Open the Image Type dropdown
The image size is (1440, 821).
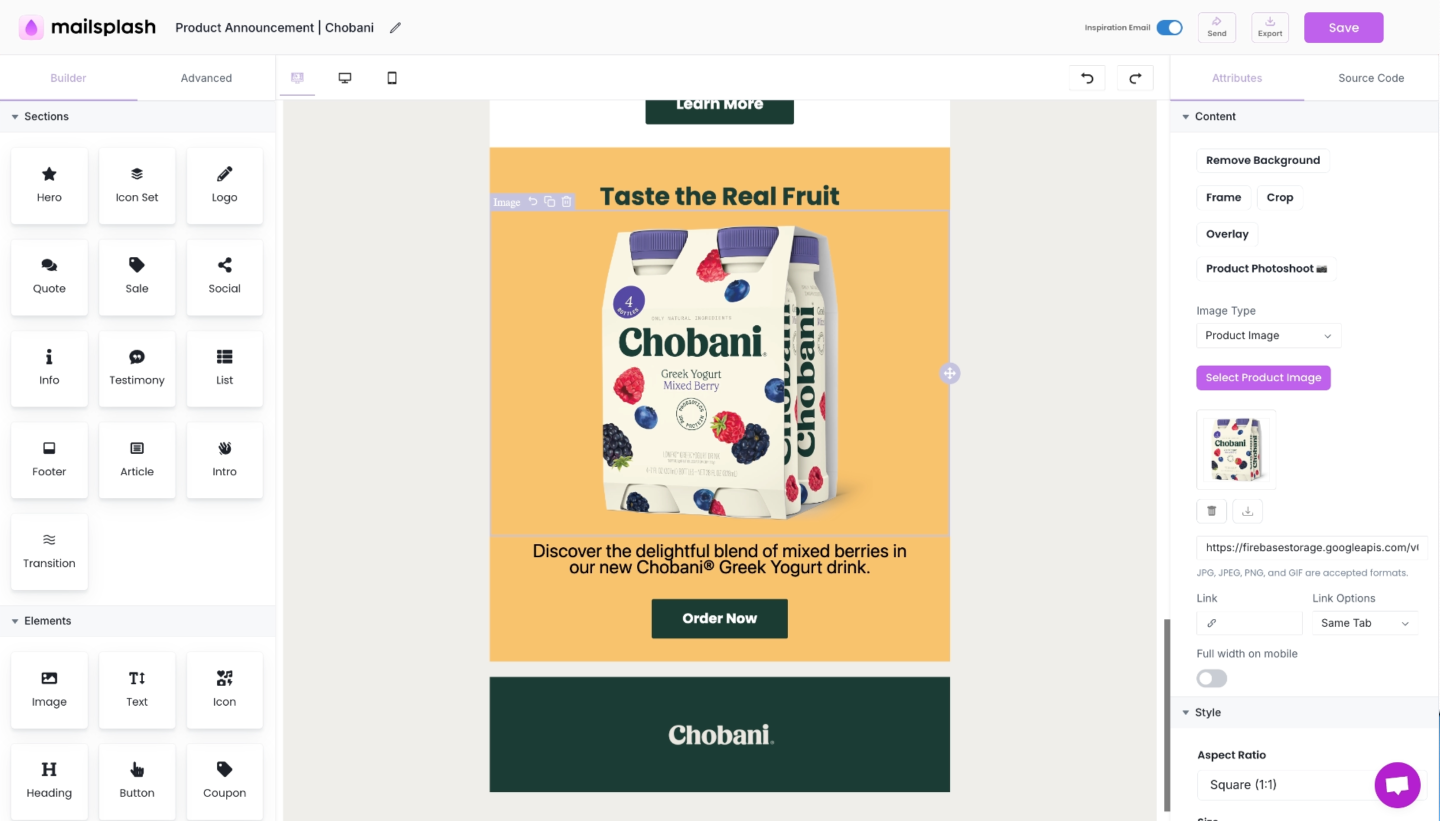tap(1268, 336)
